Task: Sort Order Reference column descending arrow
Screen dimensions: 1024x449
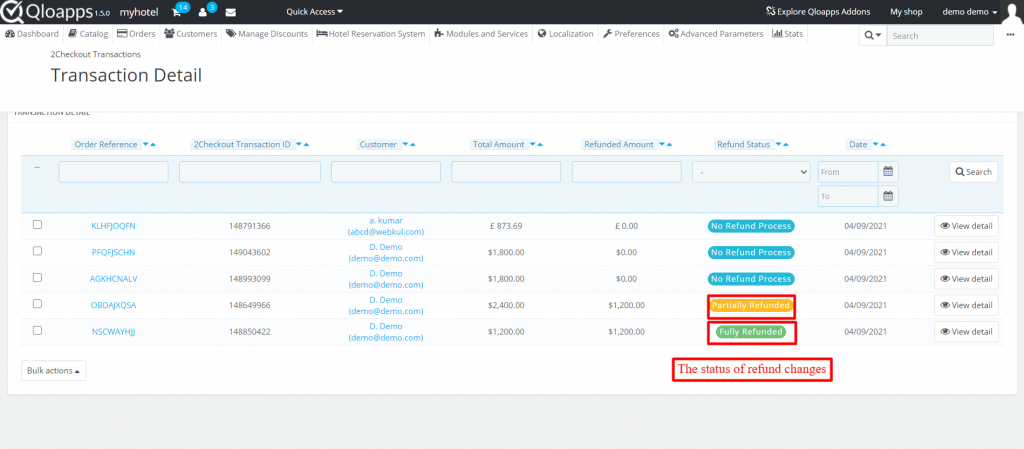Action: click(x=146, y=144)
